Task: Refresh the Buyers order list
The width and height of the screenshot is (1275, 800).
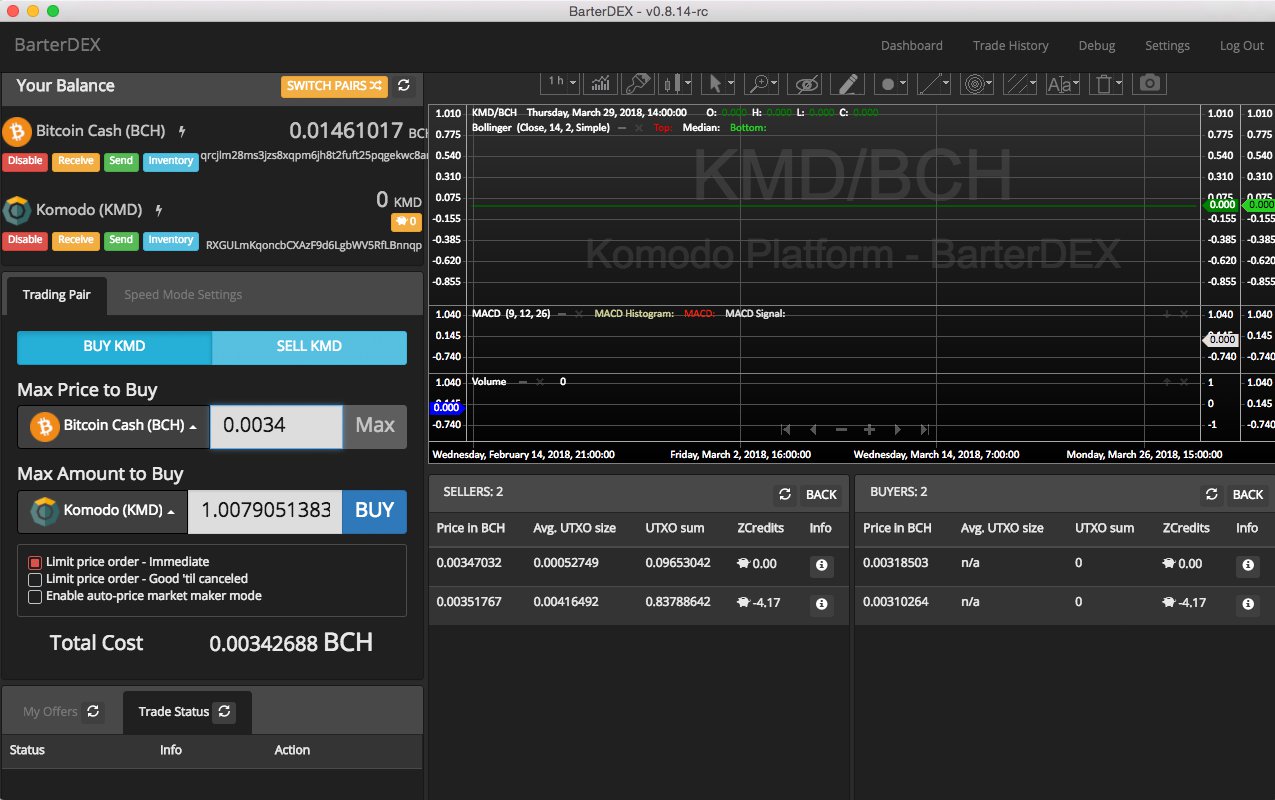Action: (x=1211, y=494)
